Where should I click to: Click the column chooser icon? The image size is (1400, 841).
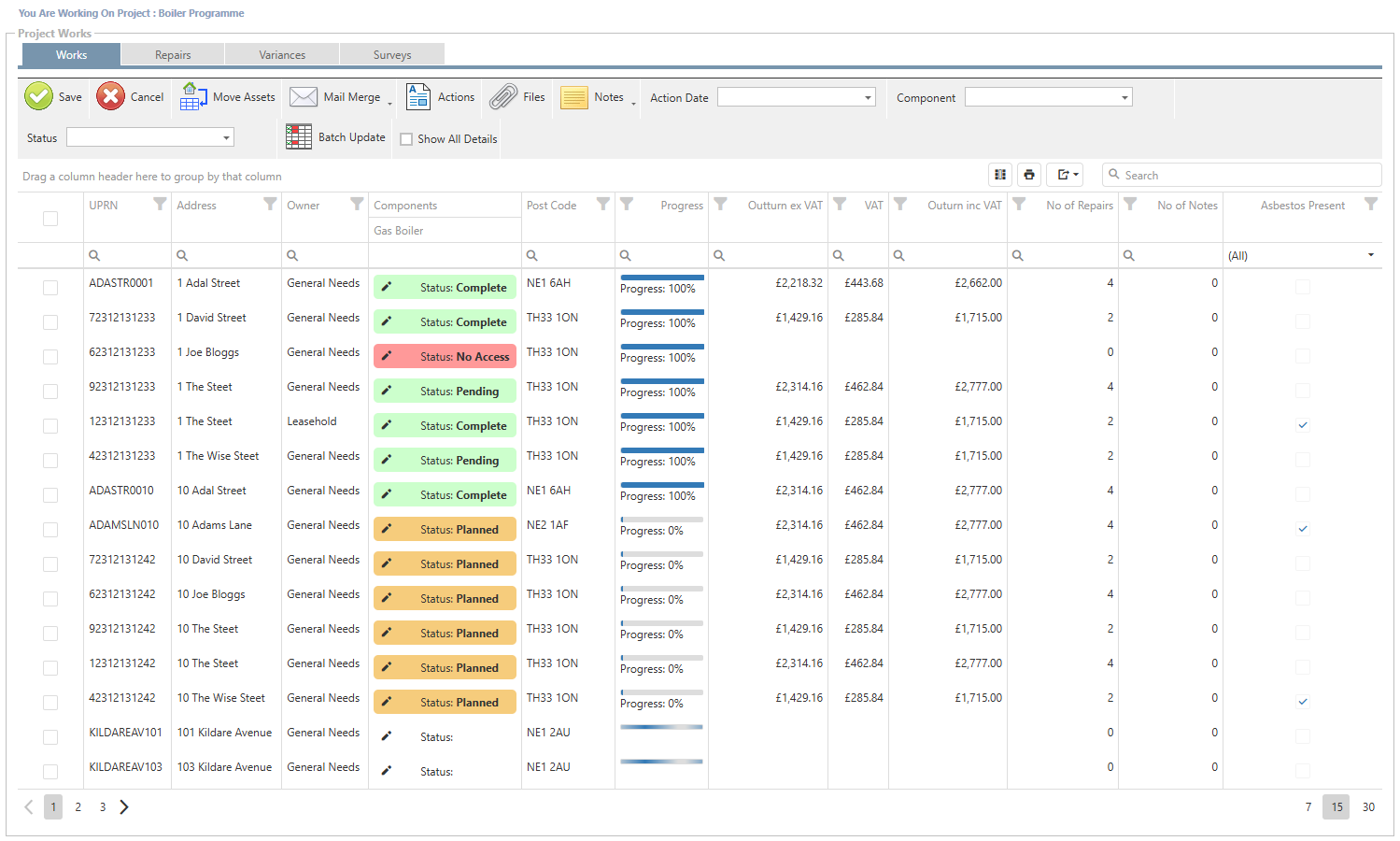click(1000, 175)
